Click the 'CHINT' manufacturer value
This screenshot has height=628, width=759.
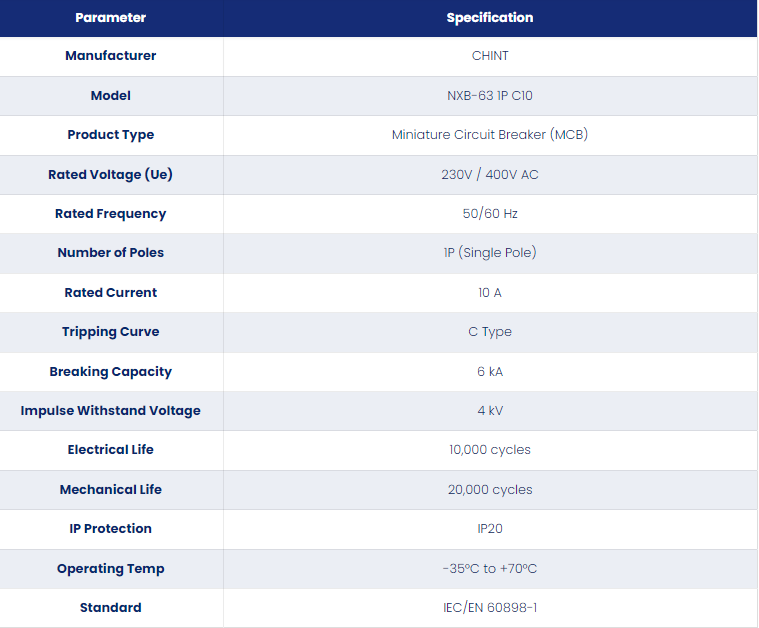(490, 56)
